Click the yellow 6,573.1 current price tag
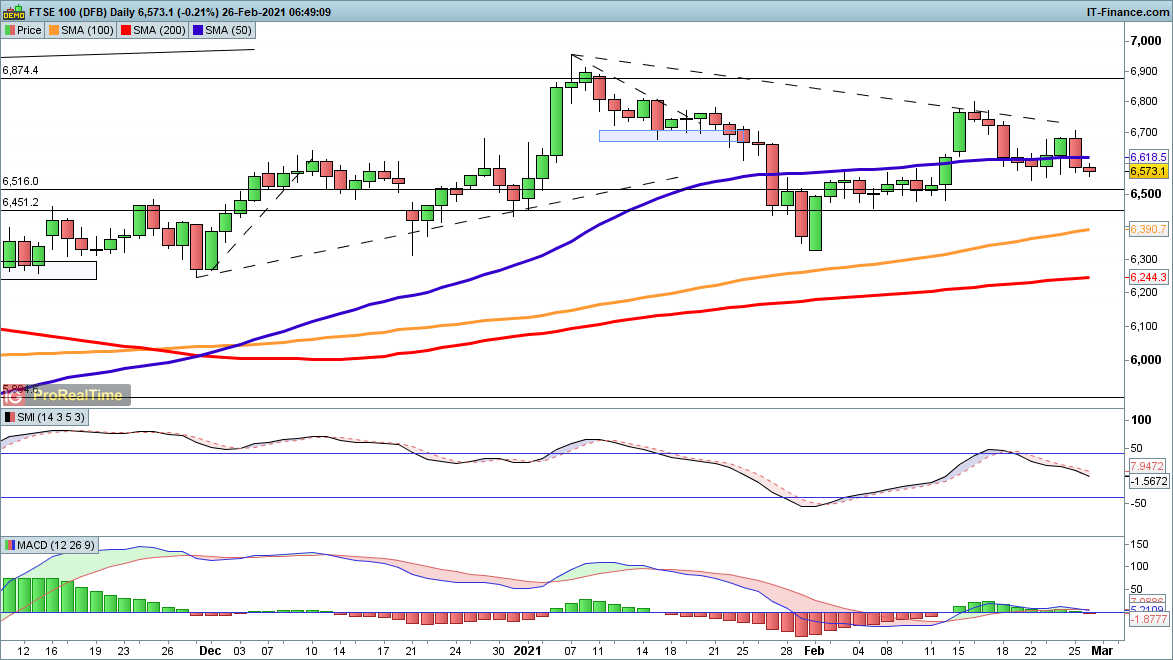This screenshot has height=660, width=1173. point(1148,171)
